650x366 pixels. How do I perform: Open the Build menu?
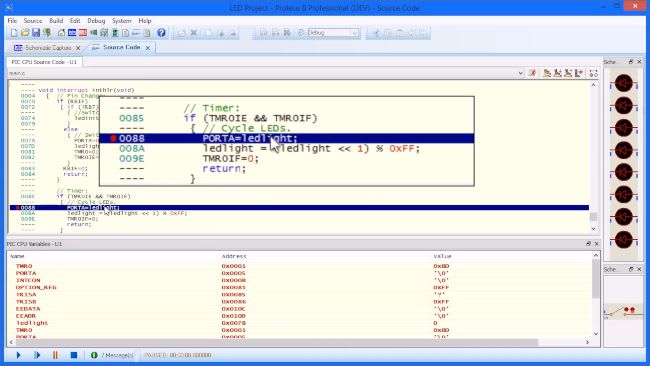click(x=56, y=21)
